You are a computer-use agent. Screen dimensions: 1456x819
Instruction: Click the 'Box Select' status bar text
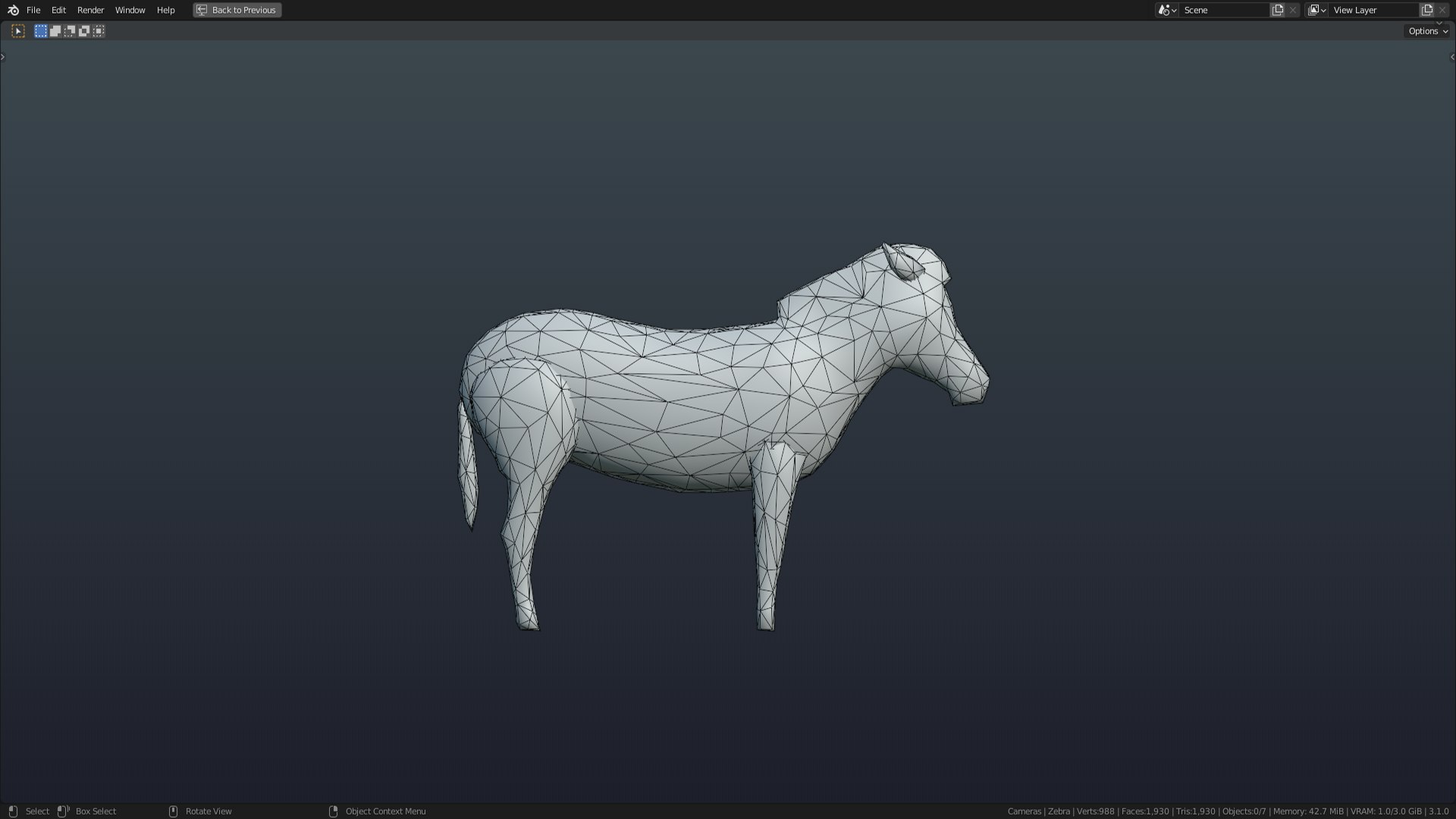96,811
